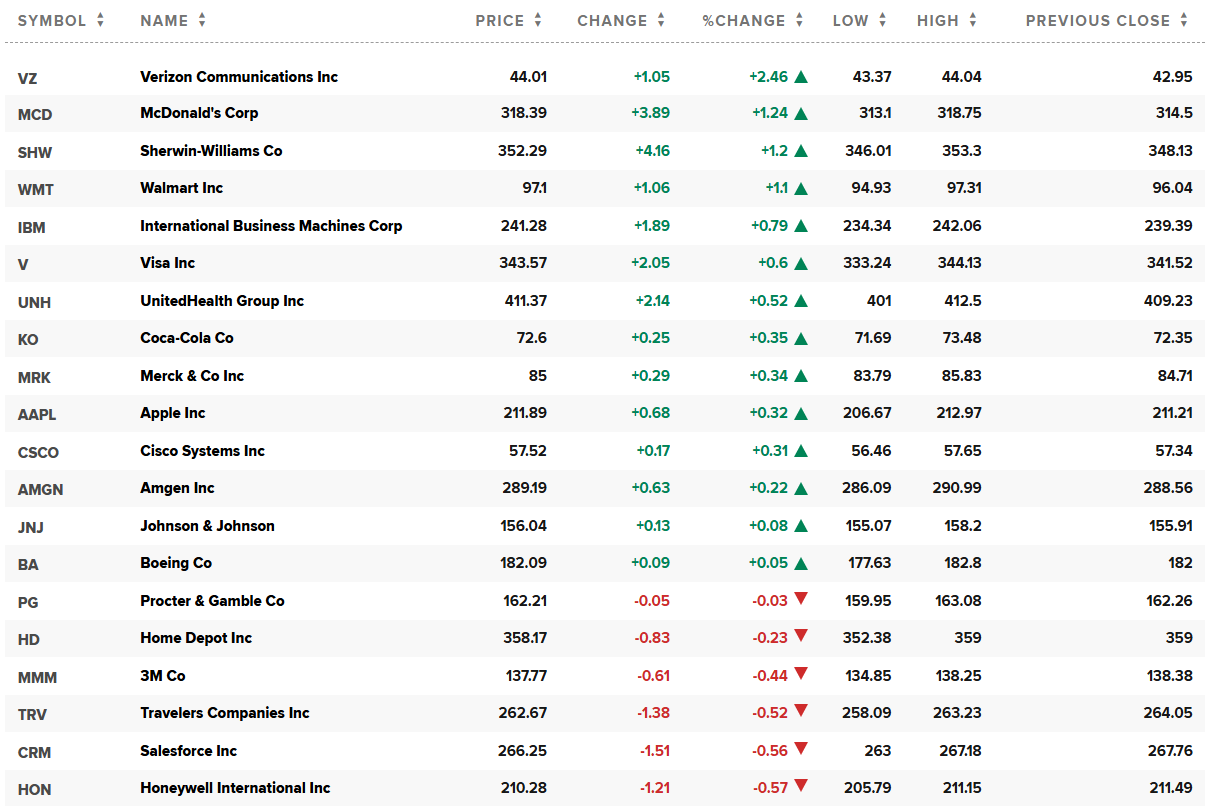Click the Boeing Co company name
This screenshot has height=806, width=1207.
tap(176, 563)
